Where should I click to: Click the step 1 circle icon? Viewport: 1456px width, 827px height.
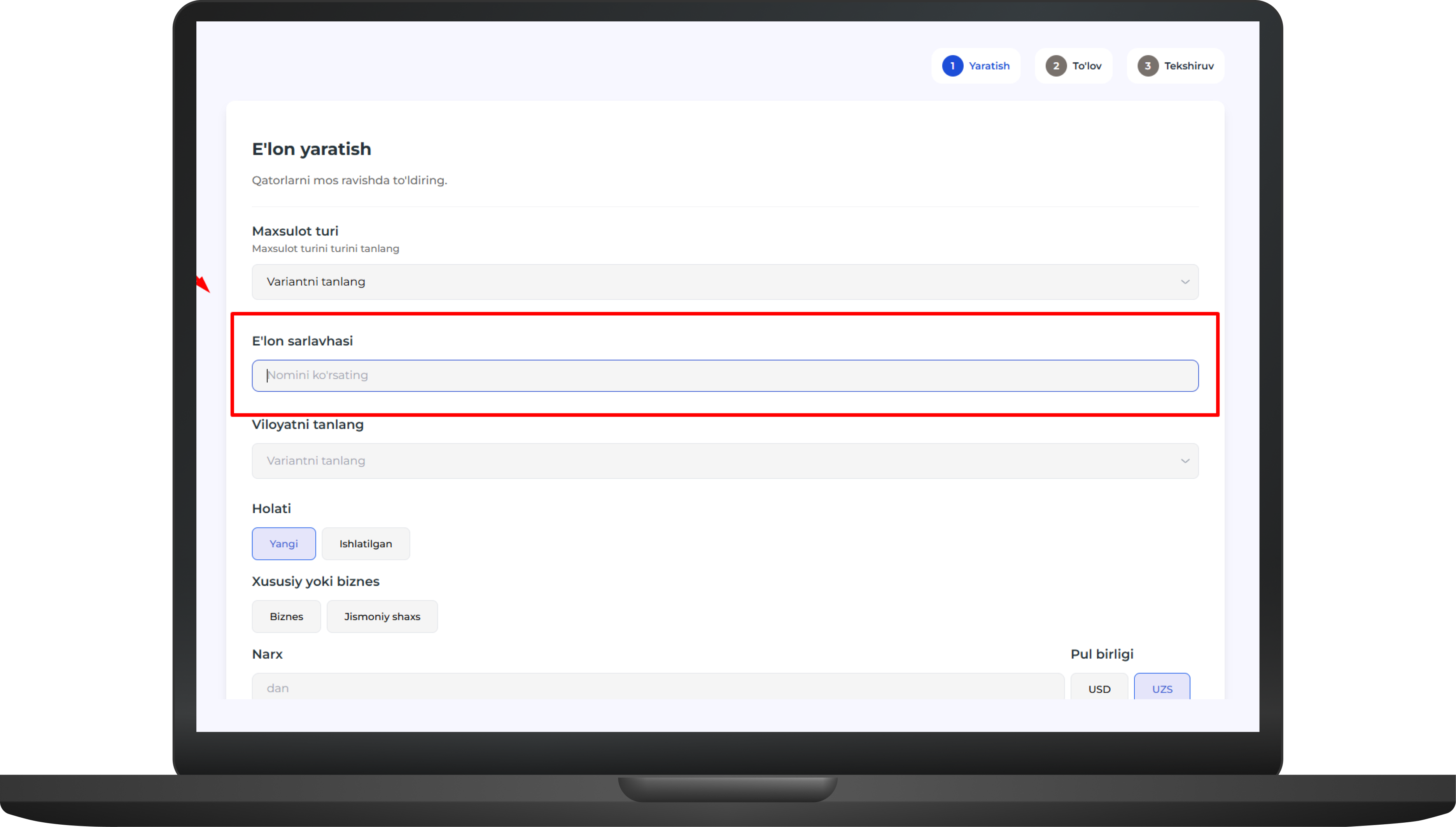click(952, 66)
